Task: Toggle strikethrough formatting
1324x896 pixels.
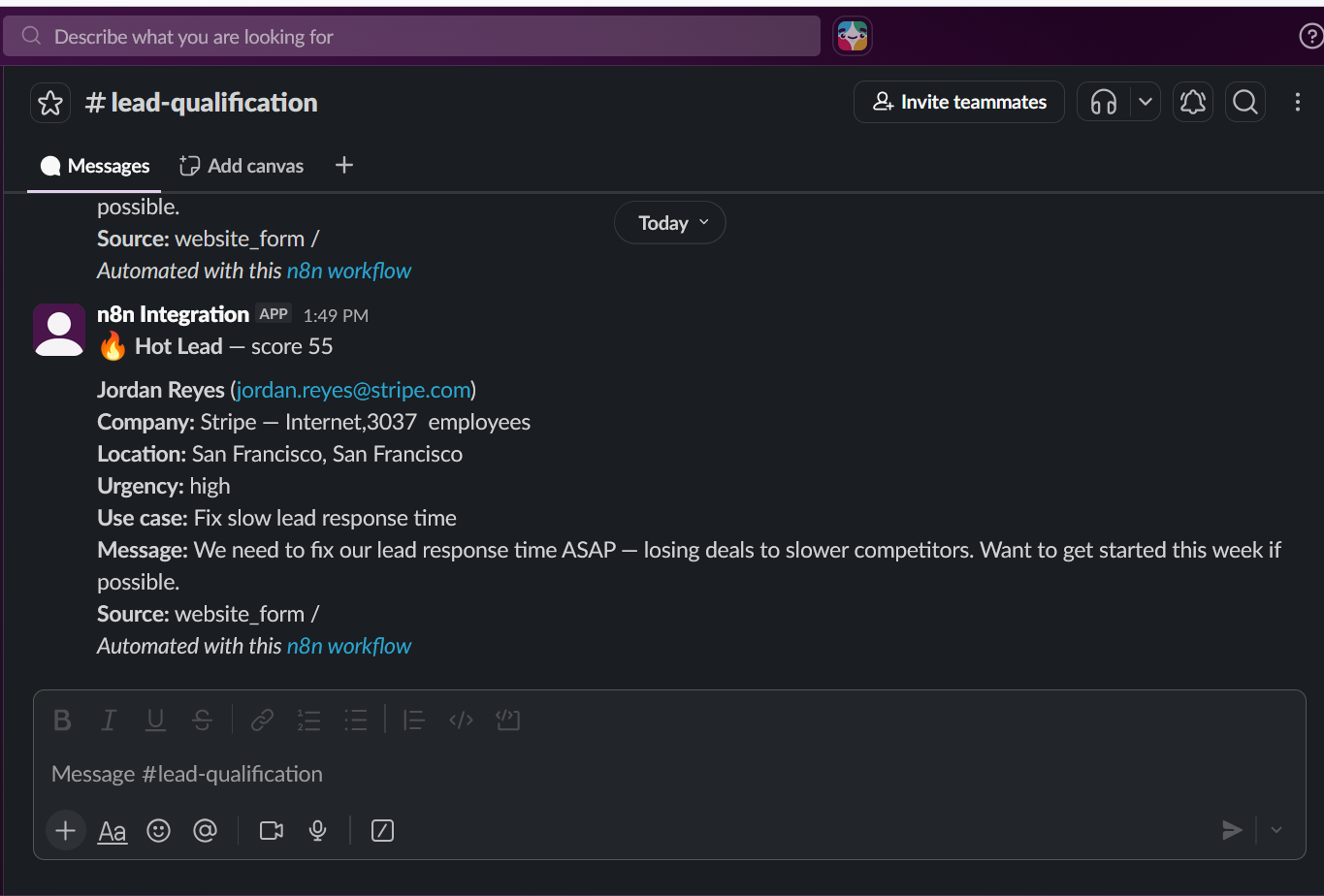Action: click(x=202, y=720)
